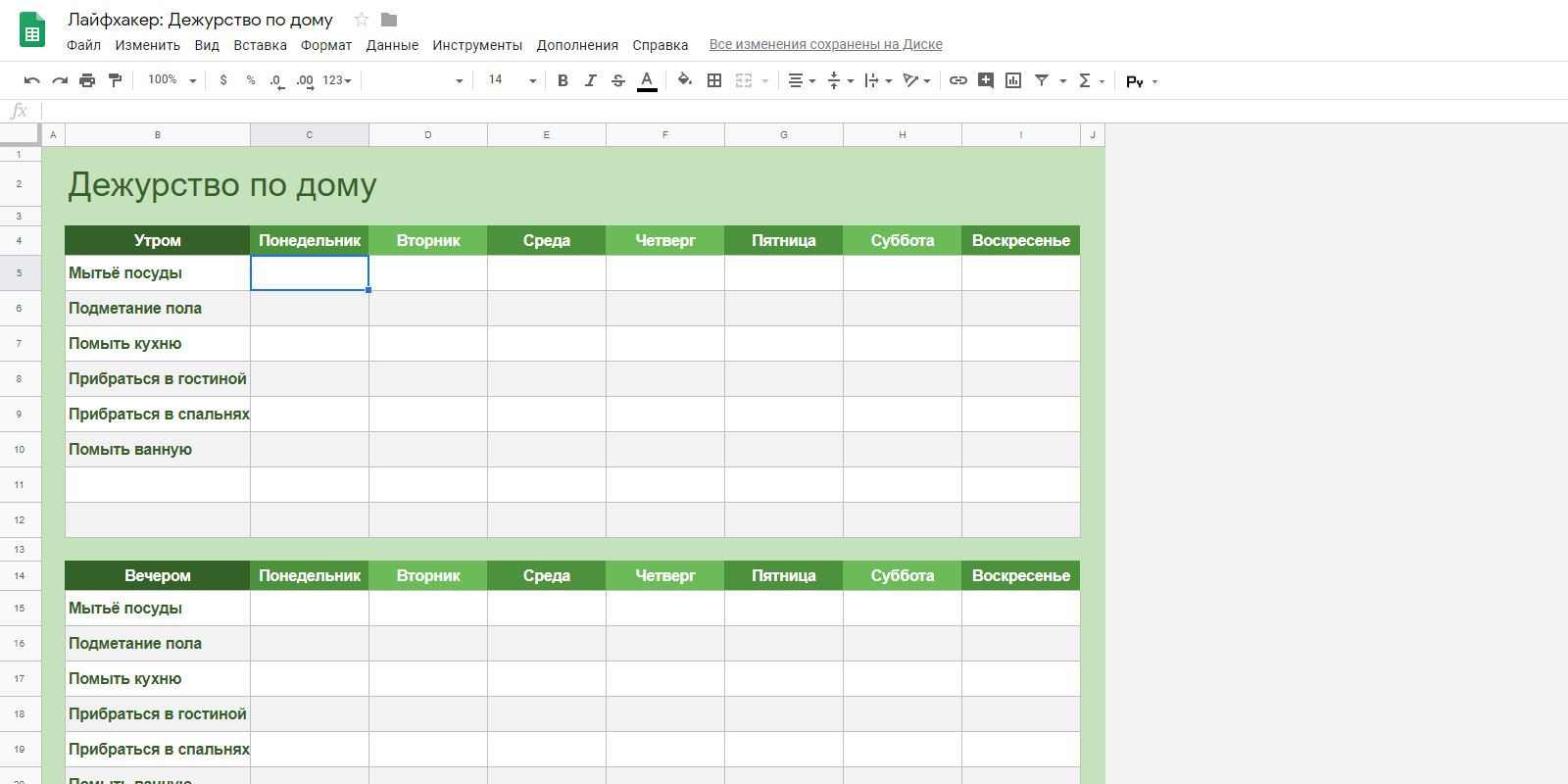Toggle italic formatting
The height and width of the screenshot is (784, 1568).
pyautogui.click(x=590, y=80)
